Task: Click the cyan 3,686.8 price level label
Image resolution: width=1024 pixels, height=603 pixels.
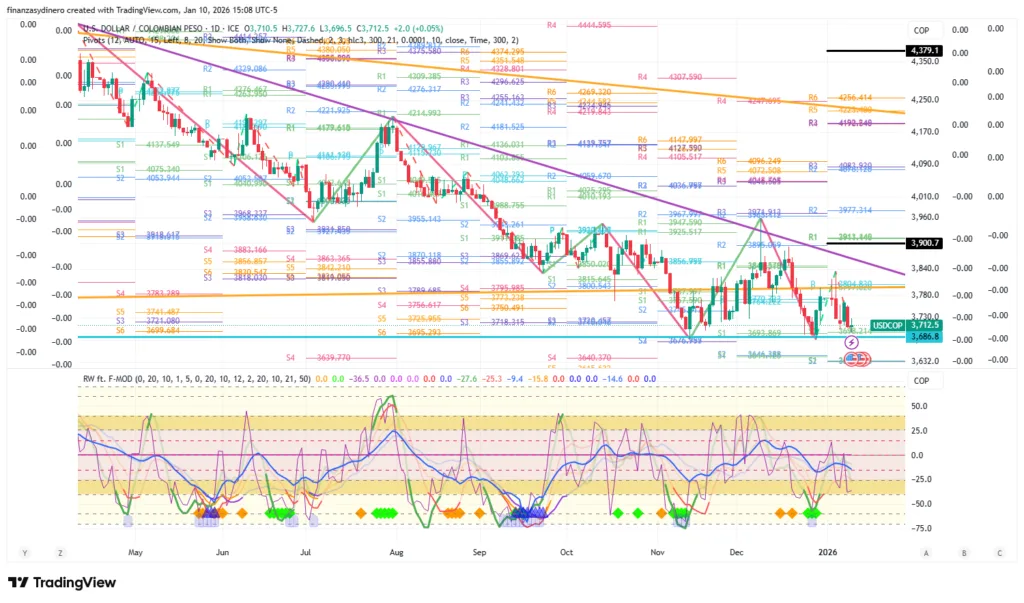Action: click(921, 337)
